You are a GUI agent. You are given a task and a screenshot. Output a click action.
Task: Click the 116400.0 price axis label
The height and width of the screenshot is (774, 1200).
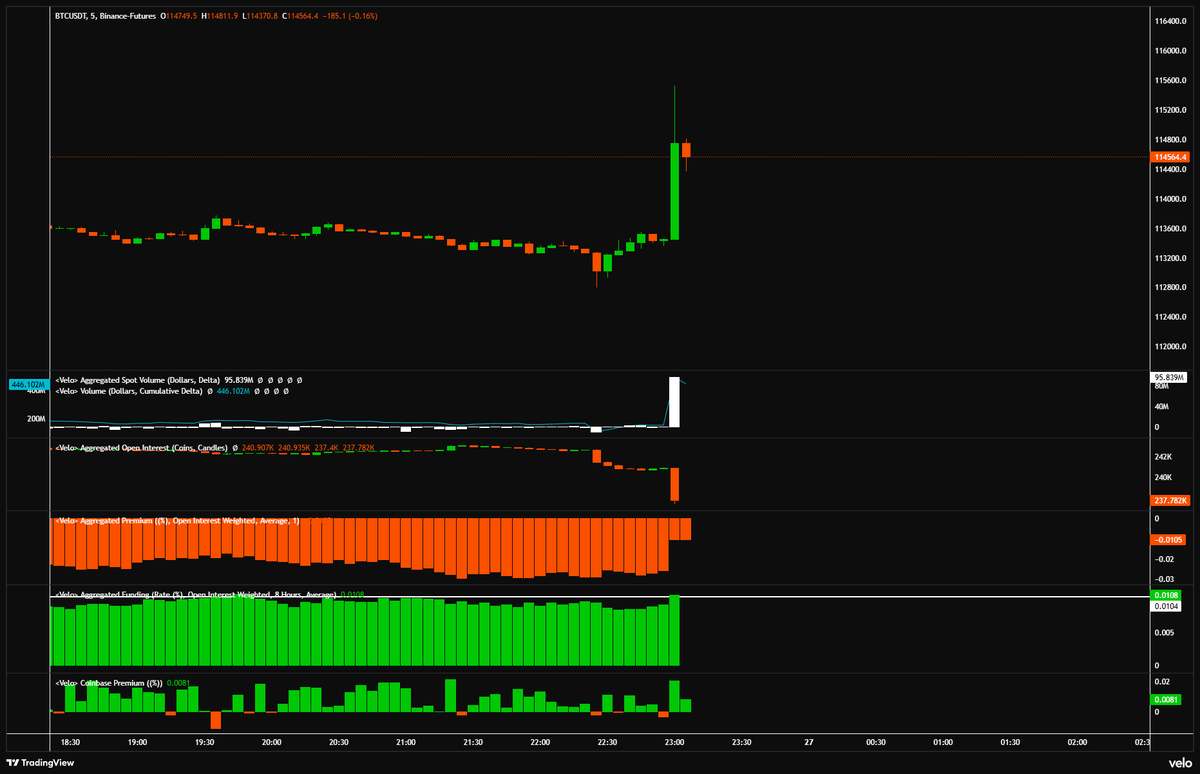pos(1172,20)
